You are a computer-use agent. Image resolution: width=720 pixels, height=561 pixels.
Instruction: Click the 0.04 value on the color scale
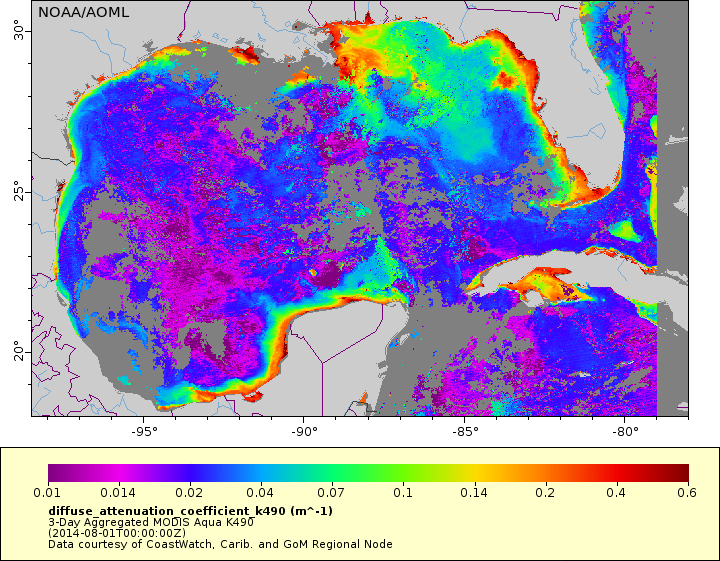(260, 493)
